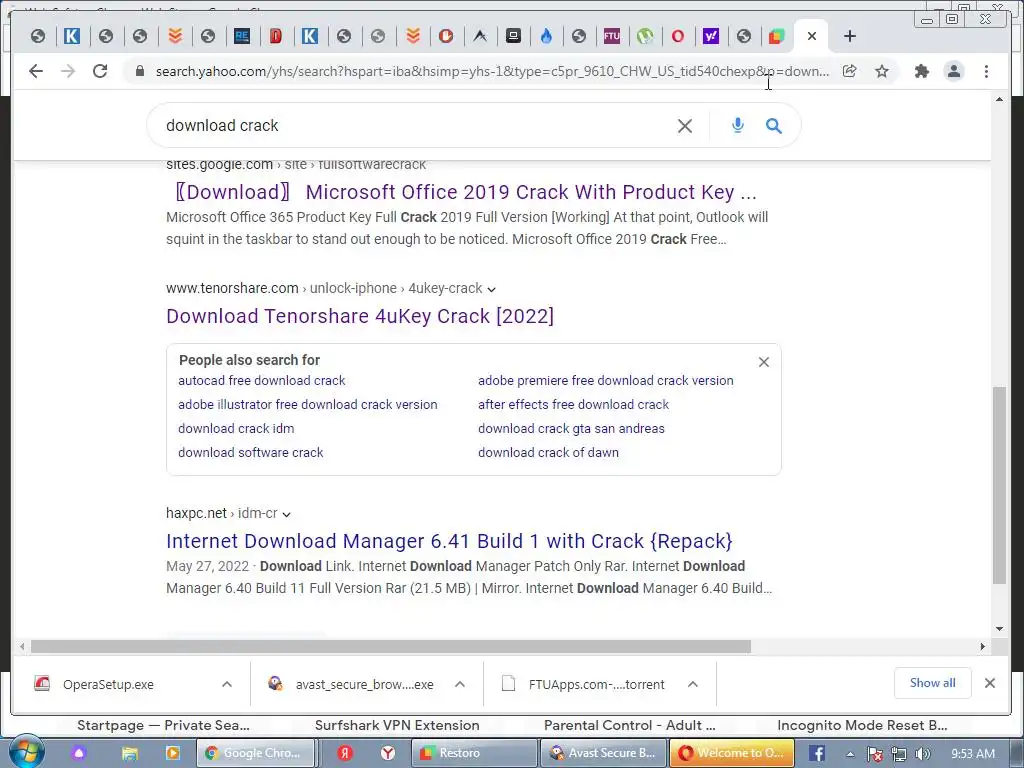Switch to Welcome to Opera taskbar window
The height and width of the screenshot is (768, 1024).
[731, 753]
